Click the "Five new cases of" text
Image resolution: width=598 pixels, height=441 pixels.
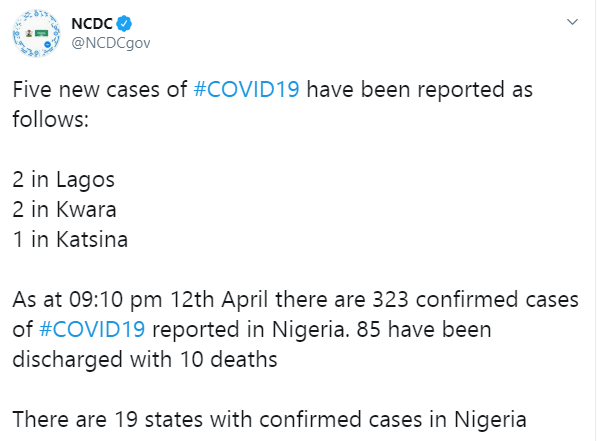click(100, 90)
